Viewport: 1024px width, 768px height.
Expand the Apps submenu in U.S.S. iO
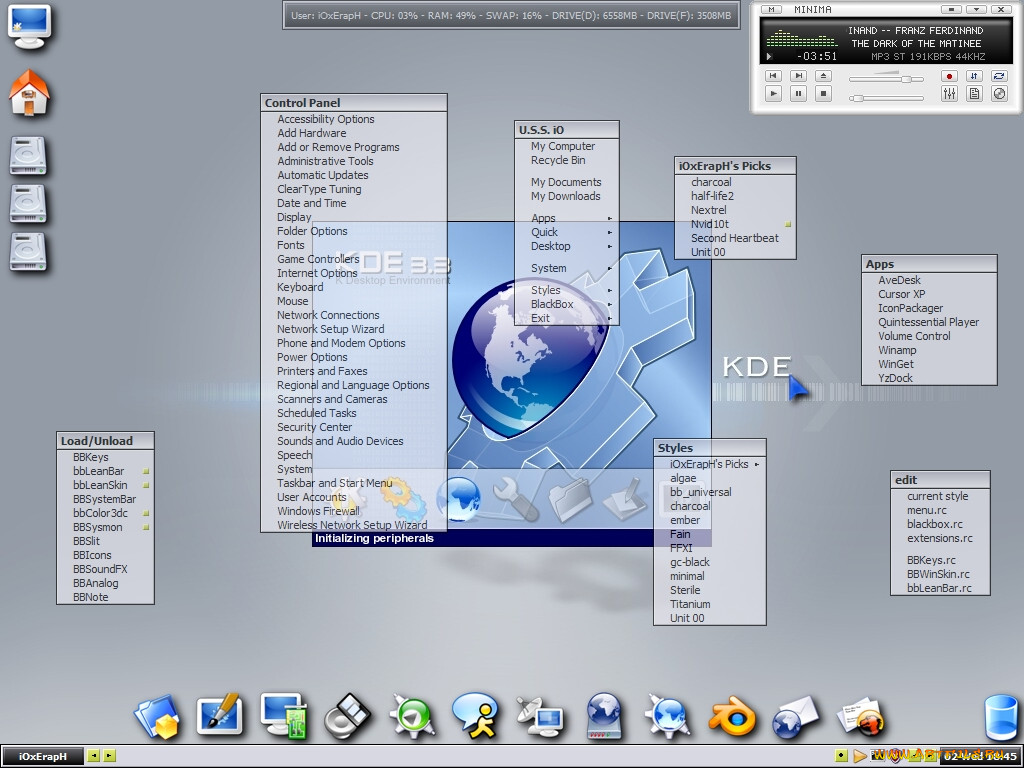(x=566, y=218)
